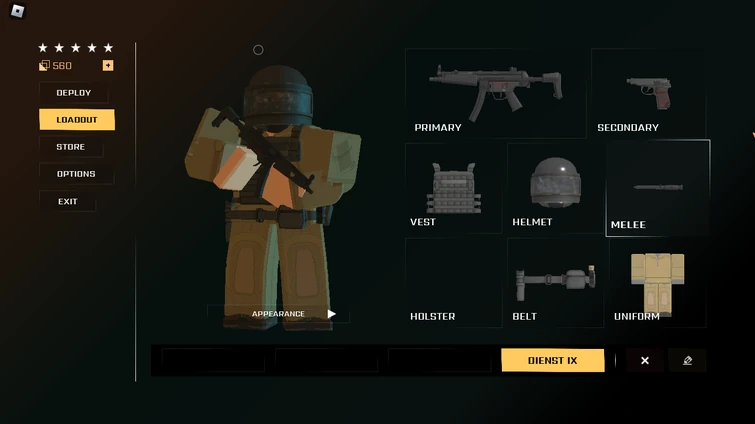Choose the Melee knife slot

click(x=658, y=188)
